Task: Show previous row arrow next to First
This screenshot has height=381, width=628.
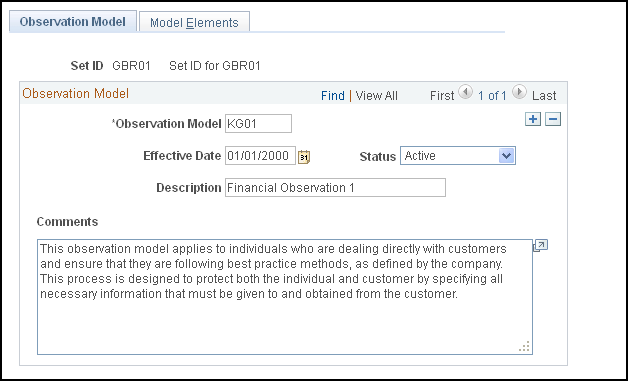Action: pos(465,92)
